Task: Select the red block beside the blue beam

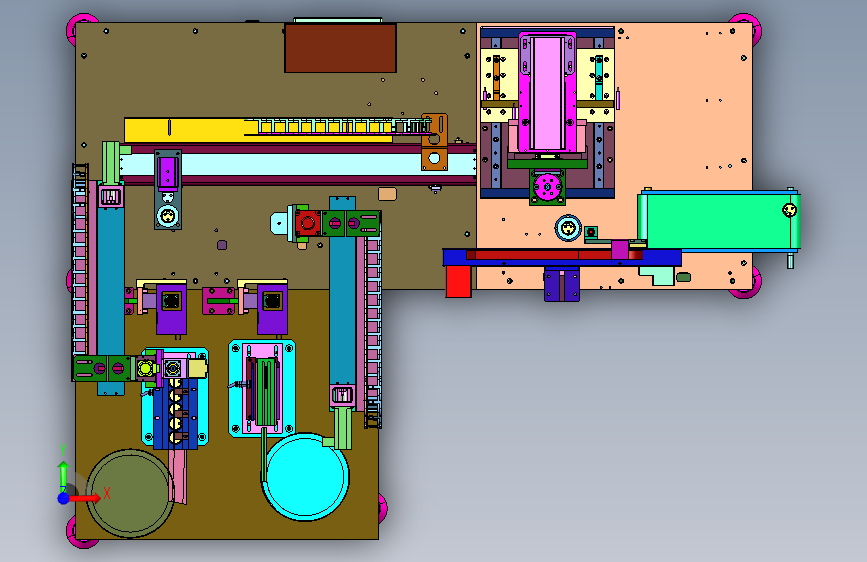Action: point(458,282)
